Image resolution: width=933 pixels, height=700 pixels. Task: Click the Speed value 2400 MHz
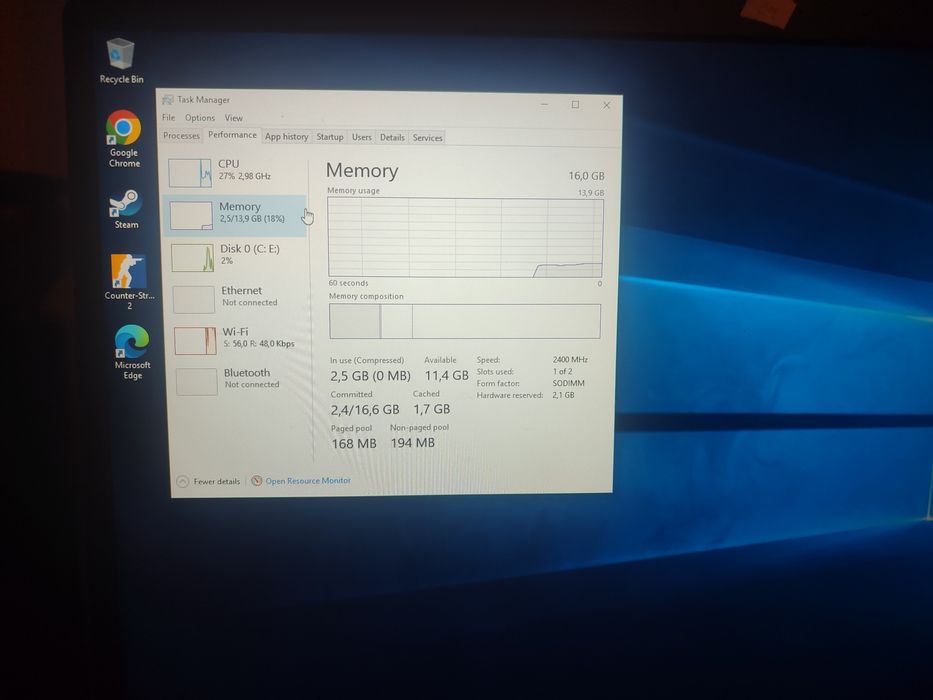coord(570,360)
